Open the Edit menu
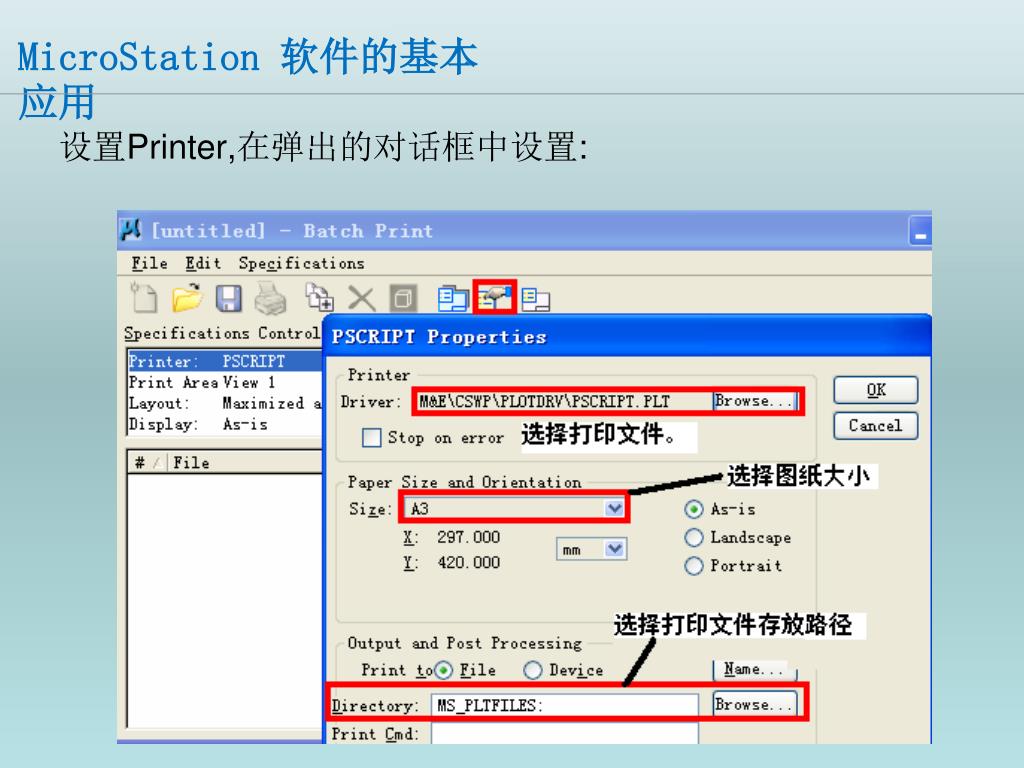This screenshot has width=1024, height=768. point(202,263)
